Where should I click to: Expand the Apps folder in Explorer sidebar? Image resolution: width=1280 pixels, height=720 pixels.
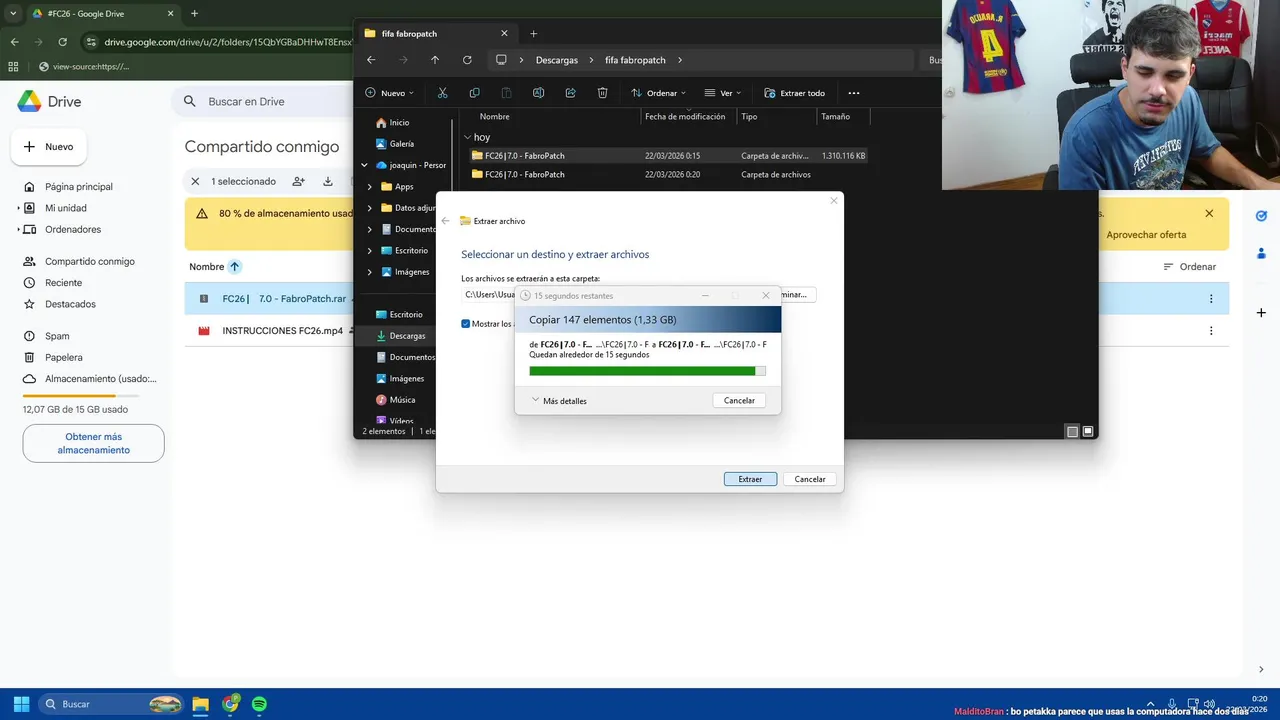pos(370,186)
